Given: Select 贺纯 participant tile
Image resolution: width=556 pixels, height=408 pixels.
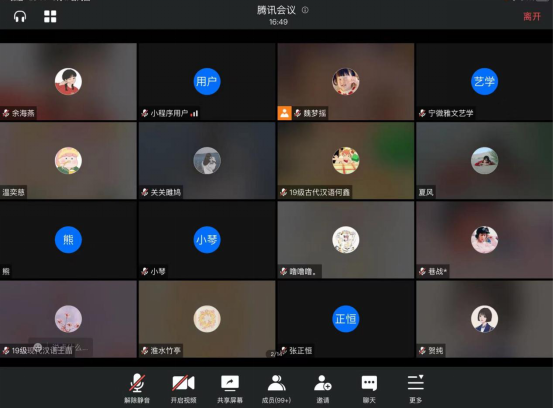Looking at the screenshot, I should coord(484,319).
